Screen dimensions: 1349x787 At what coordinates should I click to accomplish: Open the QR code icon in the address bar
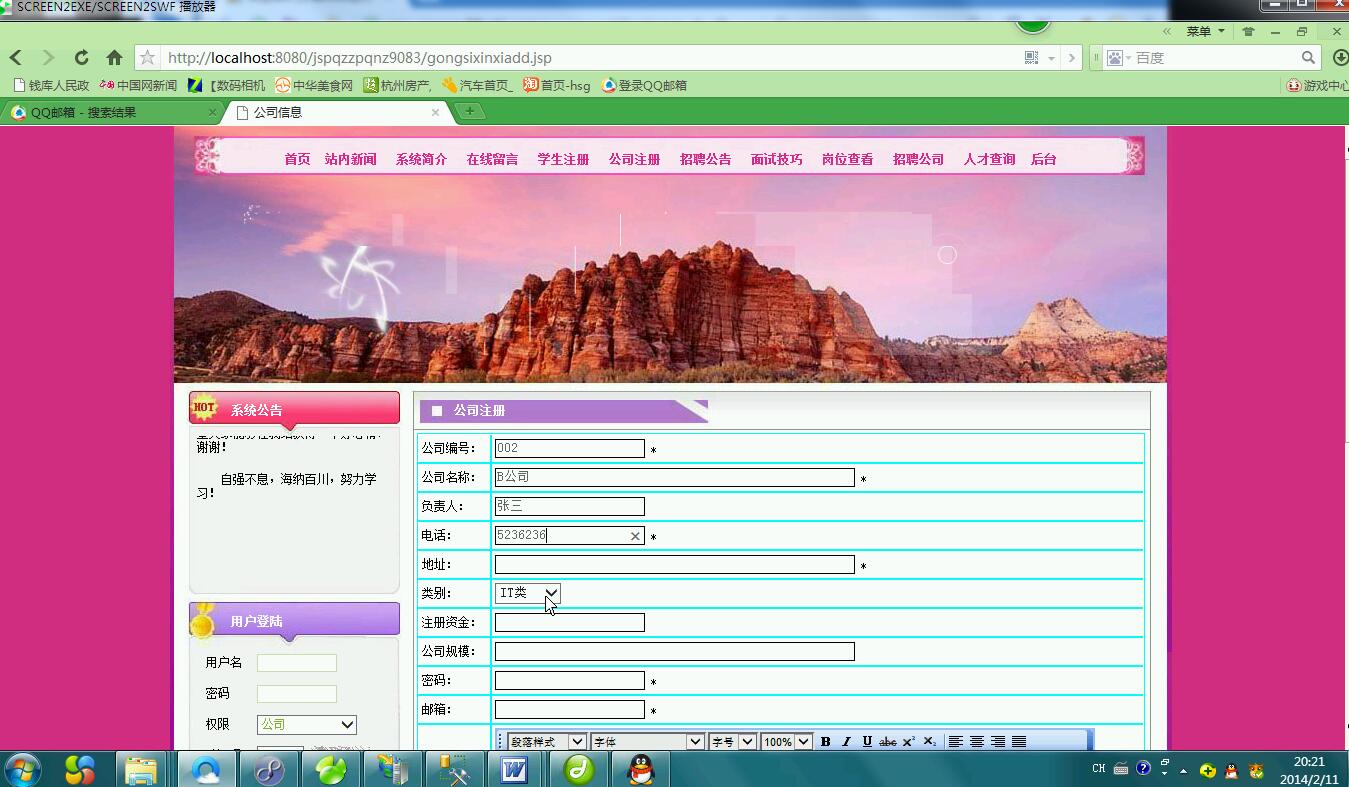coord(1031,58)
